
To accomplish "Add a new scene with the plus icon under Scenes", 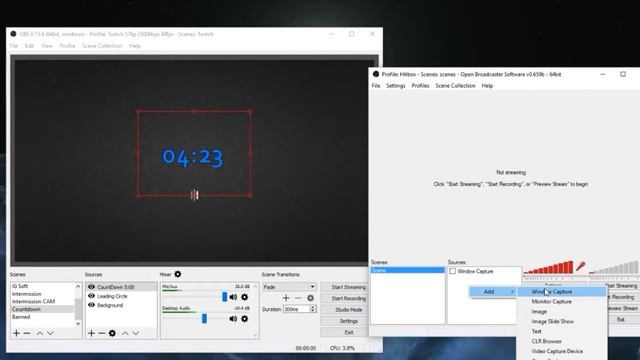I will point(16,333).
